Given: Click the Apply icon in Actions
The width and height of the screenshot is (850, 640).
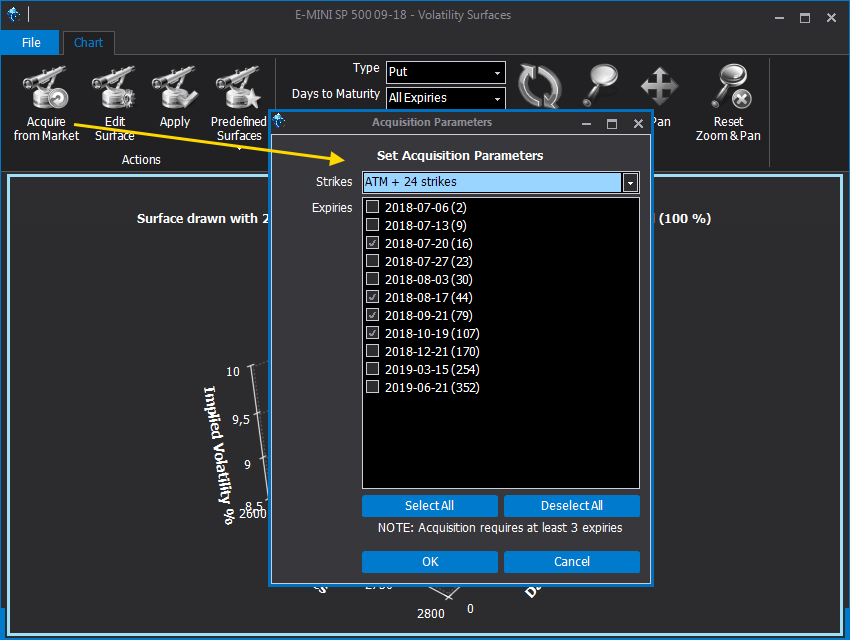Looking at the screenshot, I should [175, 91].
